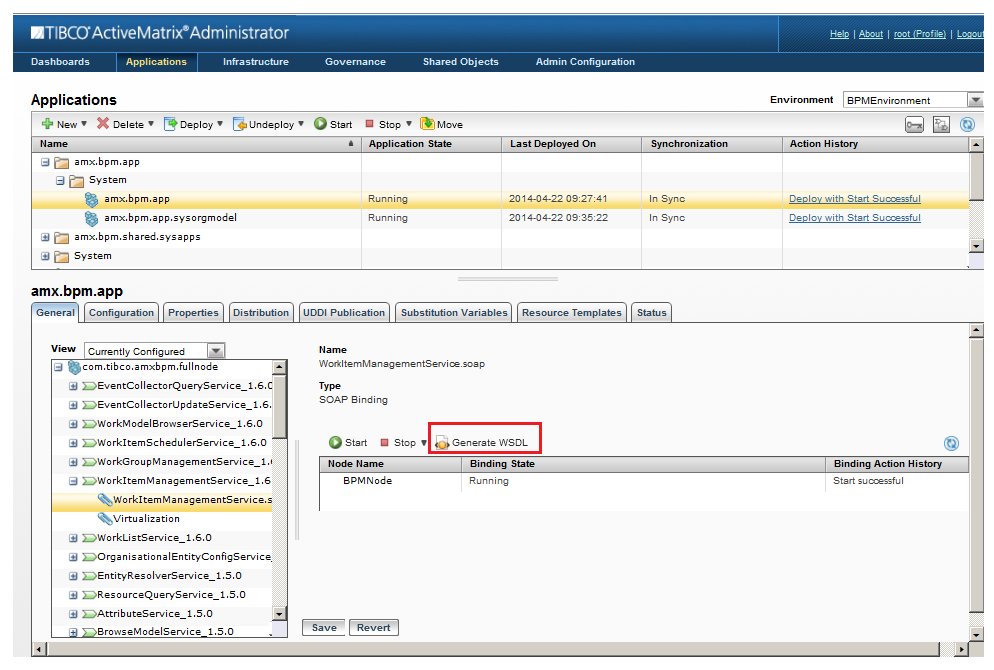Switch to the Configuration tab
994x670 pixels.
(x=121, y=312)
